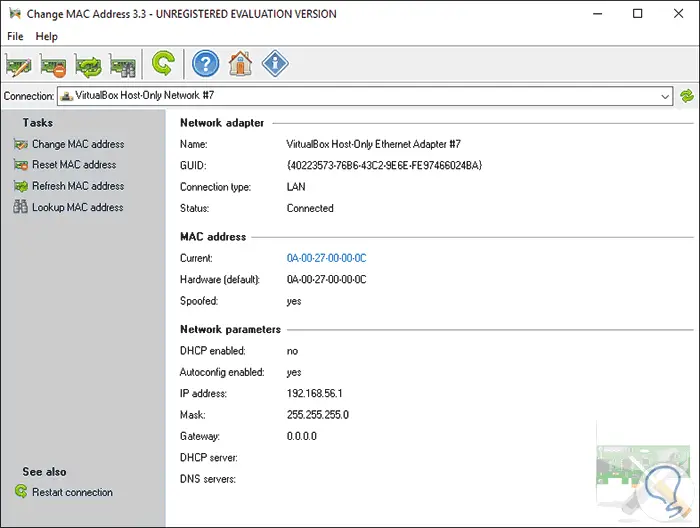Click the Reset MAC address toolbar icon
The image size is (700, 528).
[x=53, y=65]
